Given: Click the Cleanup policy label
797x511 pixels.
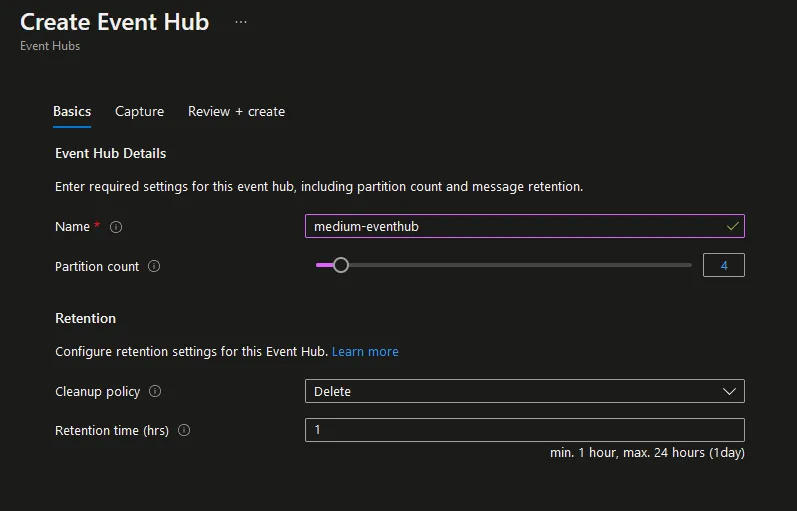Looking at the screenshot, I should [x=97, y=392].
